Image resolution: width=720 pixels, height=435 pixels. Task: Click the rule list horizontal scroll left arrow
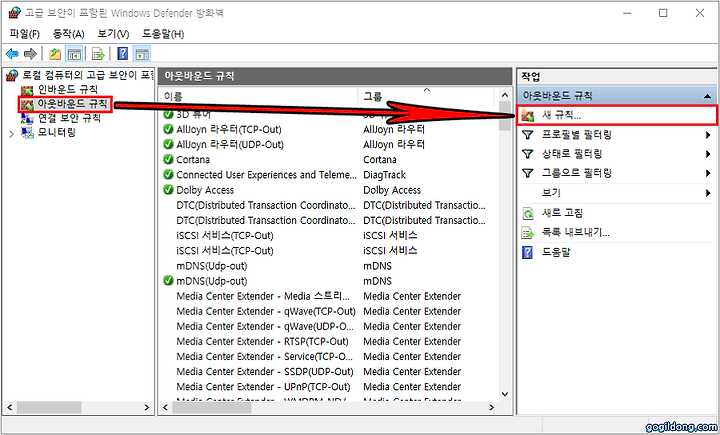tap(165, 407)
